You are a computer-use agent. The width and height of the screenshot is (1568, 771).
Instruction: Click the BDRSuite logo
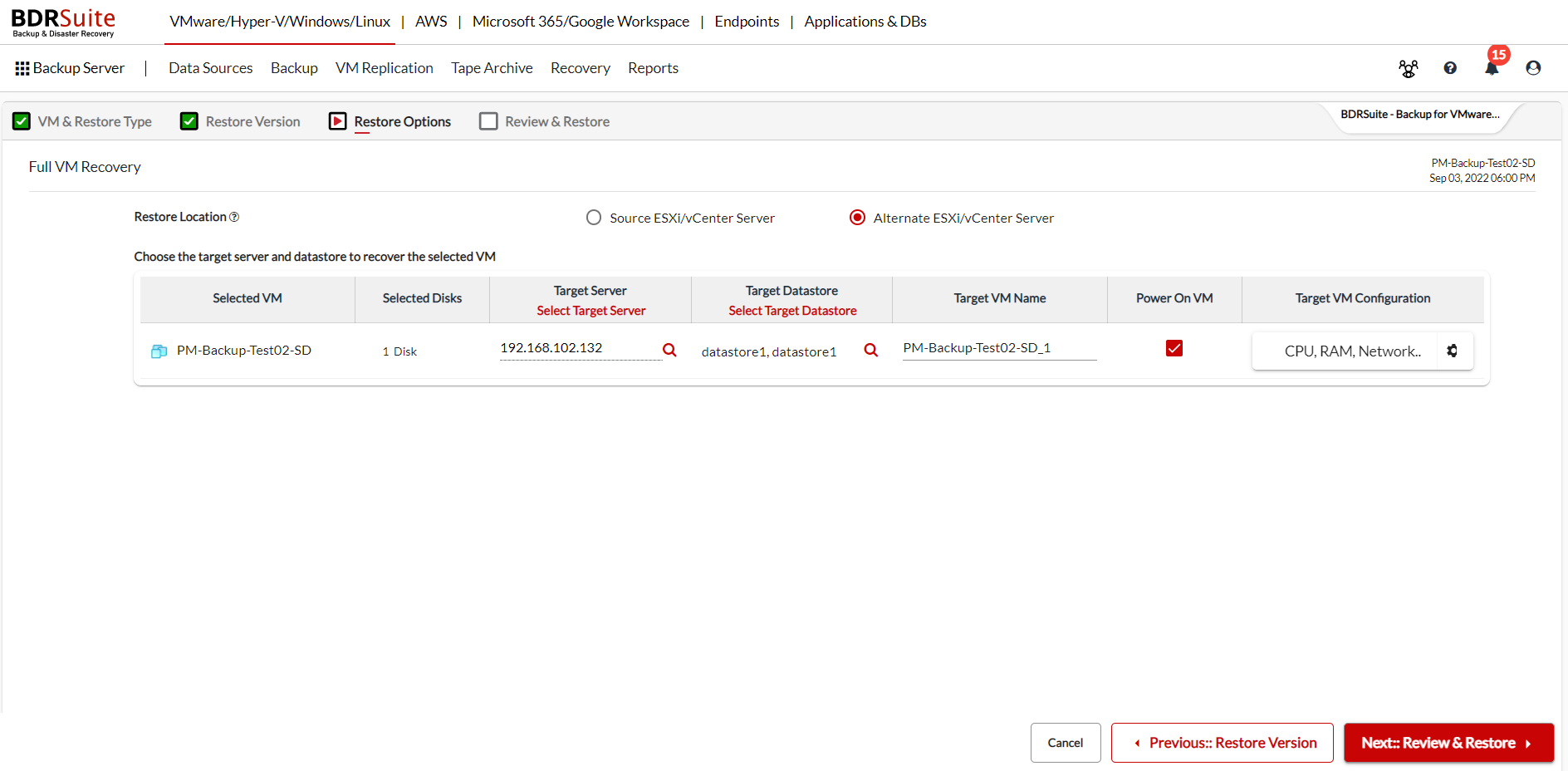(x=63, y=22)
